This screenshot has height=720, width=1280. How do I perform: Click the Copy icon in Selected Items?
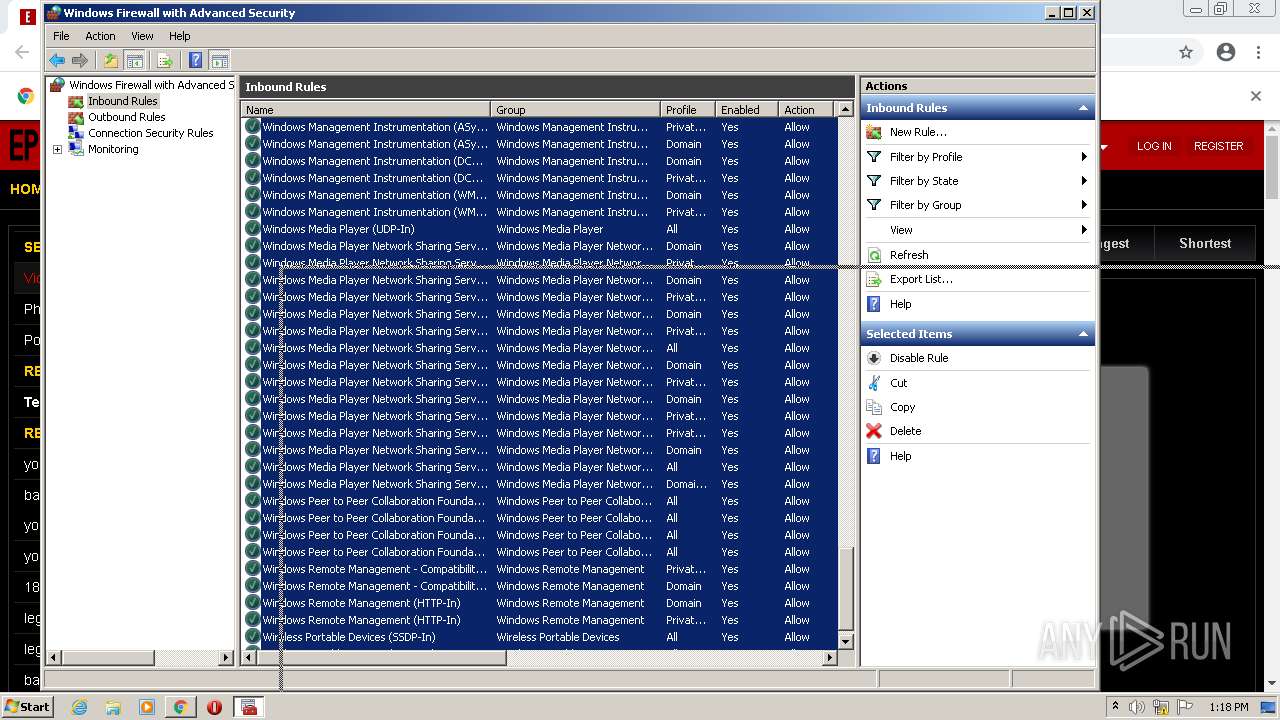coord(874,407)
